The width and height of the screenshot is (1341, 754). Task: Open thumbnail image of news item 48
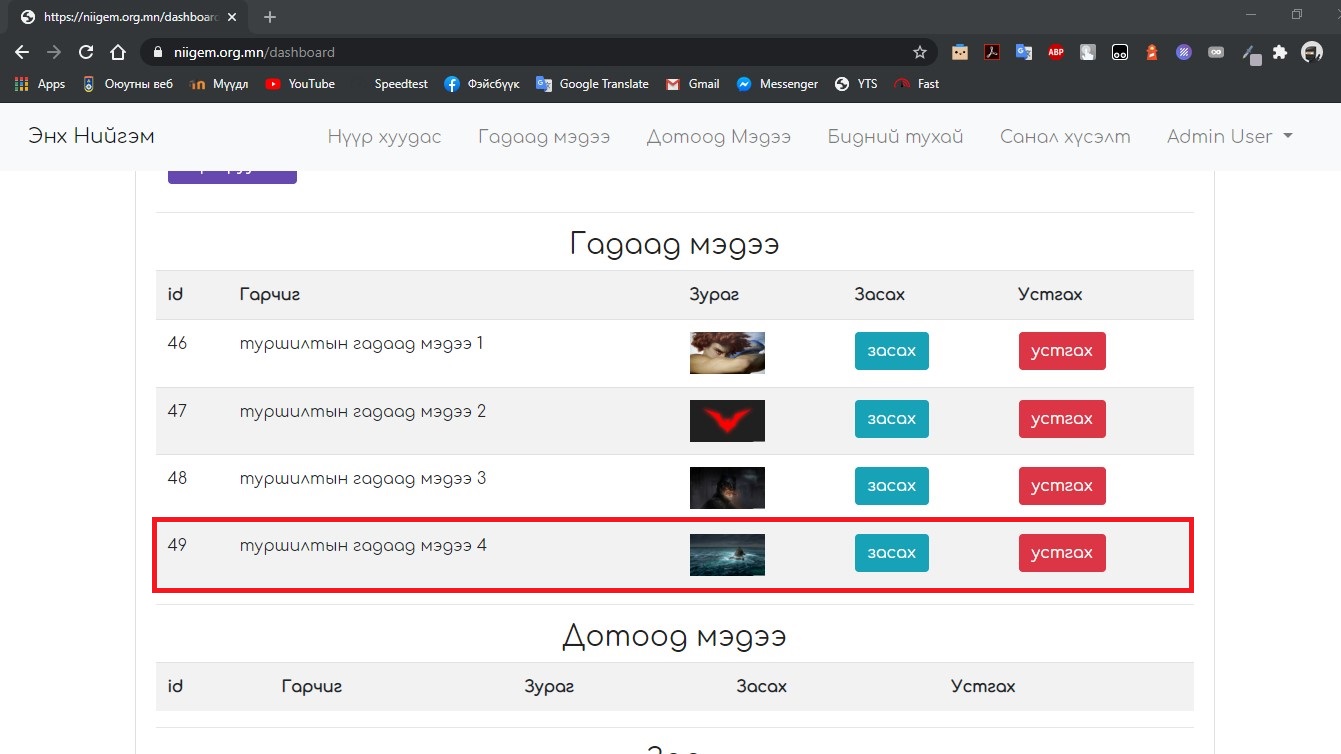[727, 487]
